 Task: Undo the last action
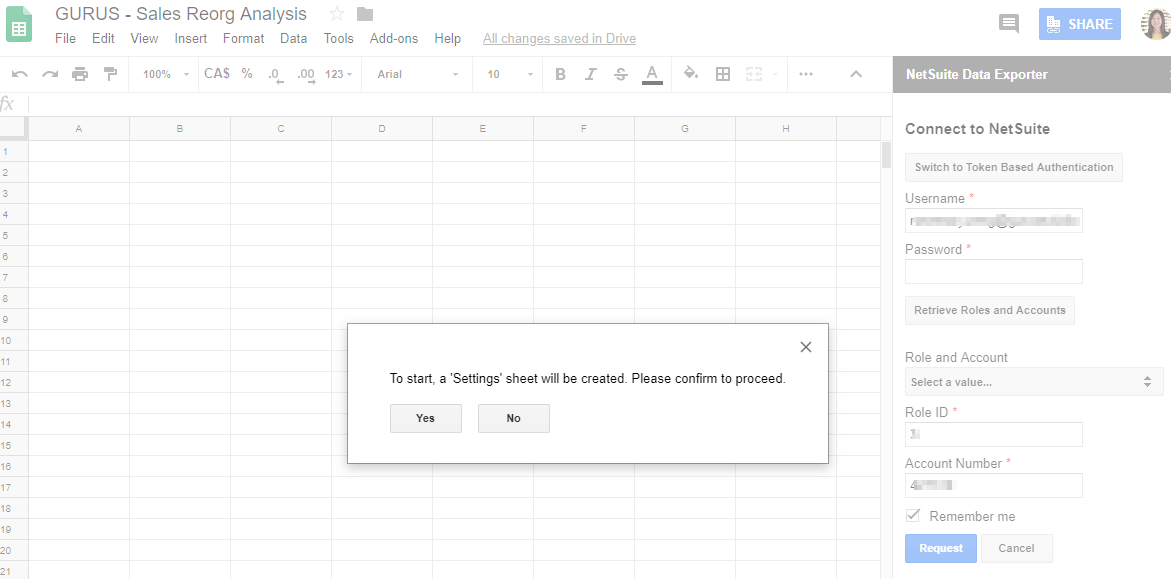pos(20,73)
